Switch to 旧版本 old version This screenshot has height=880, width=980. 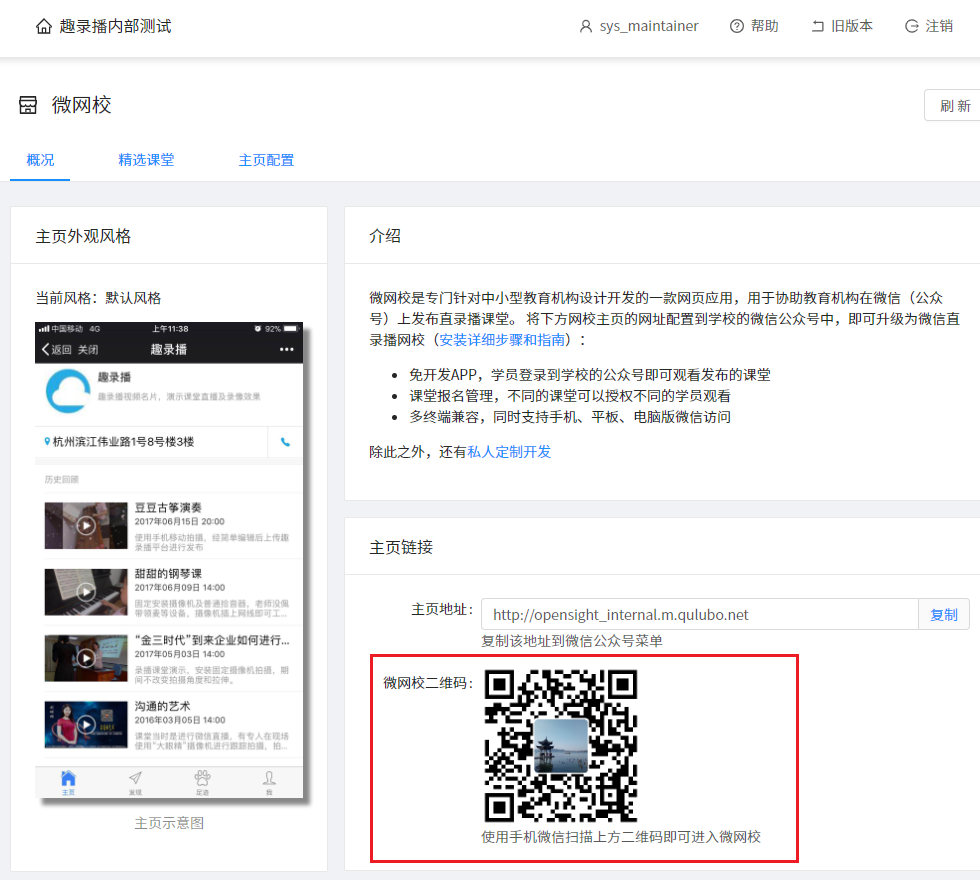pos(842,26)
